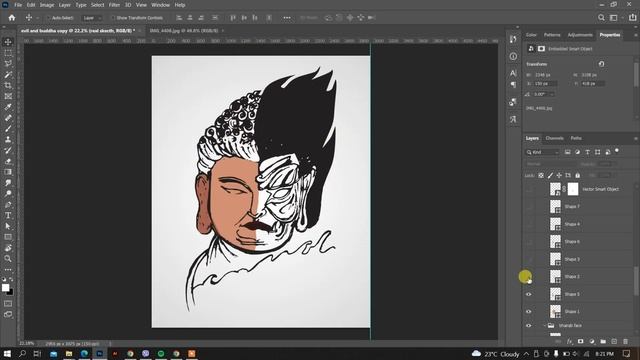Expand the layer group below Shape 1

545,326
